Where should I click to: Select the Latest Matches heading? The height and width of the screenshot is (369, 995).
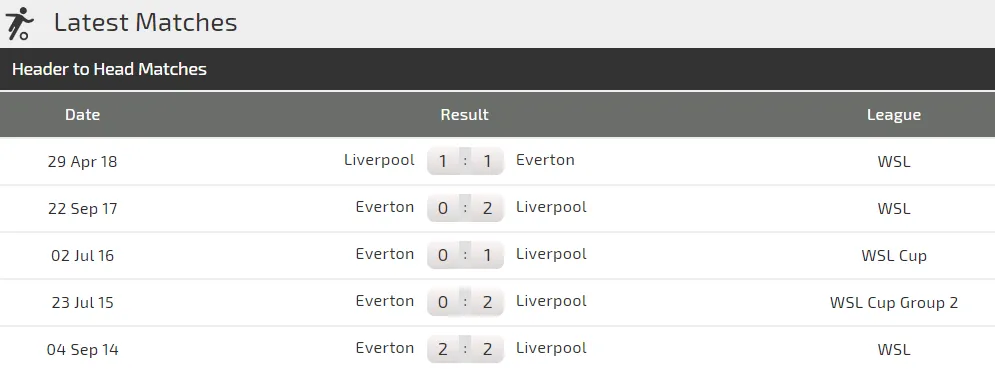(145, 23)
